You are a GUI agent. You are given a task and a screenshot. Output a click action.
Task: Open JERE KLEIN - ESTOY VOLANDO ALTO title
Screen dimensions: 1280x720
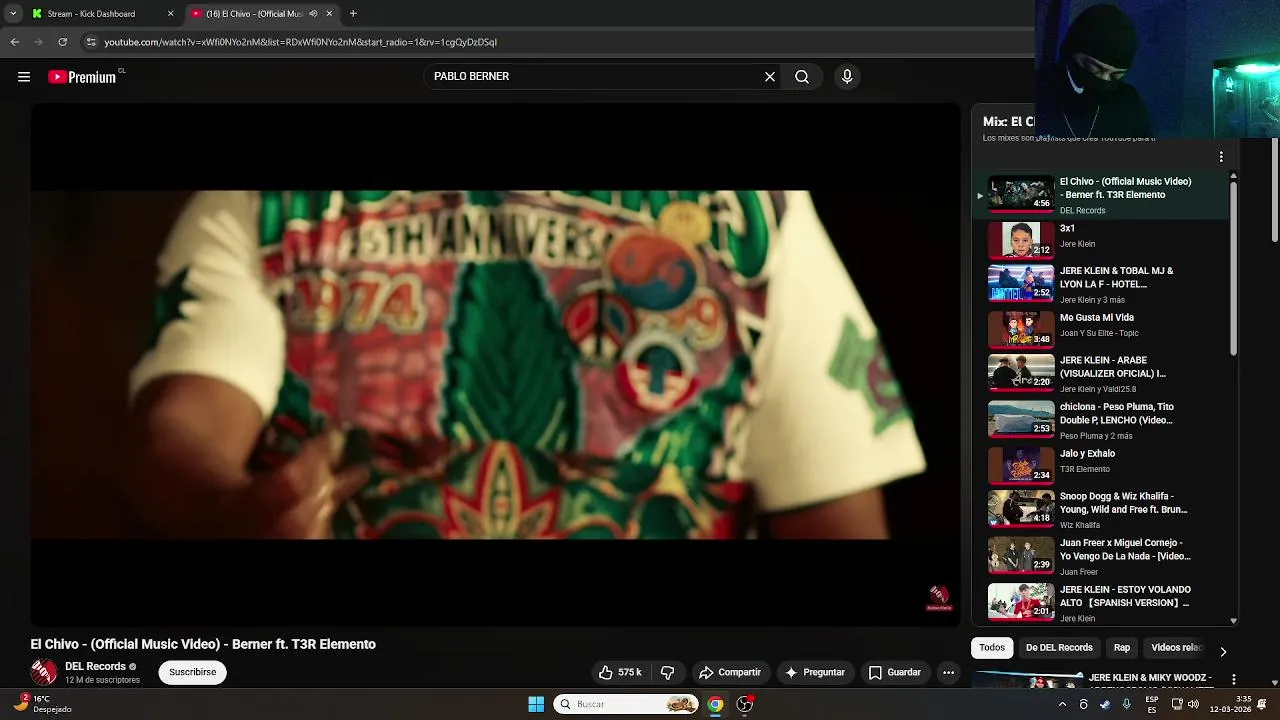tap(1125, 597)
